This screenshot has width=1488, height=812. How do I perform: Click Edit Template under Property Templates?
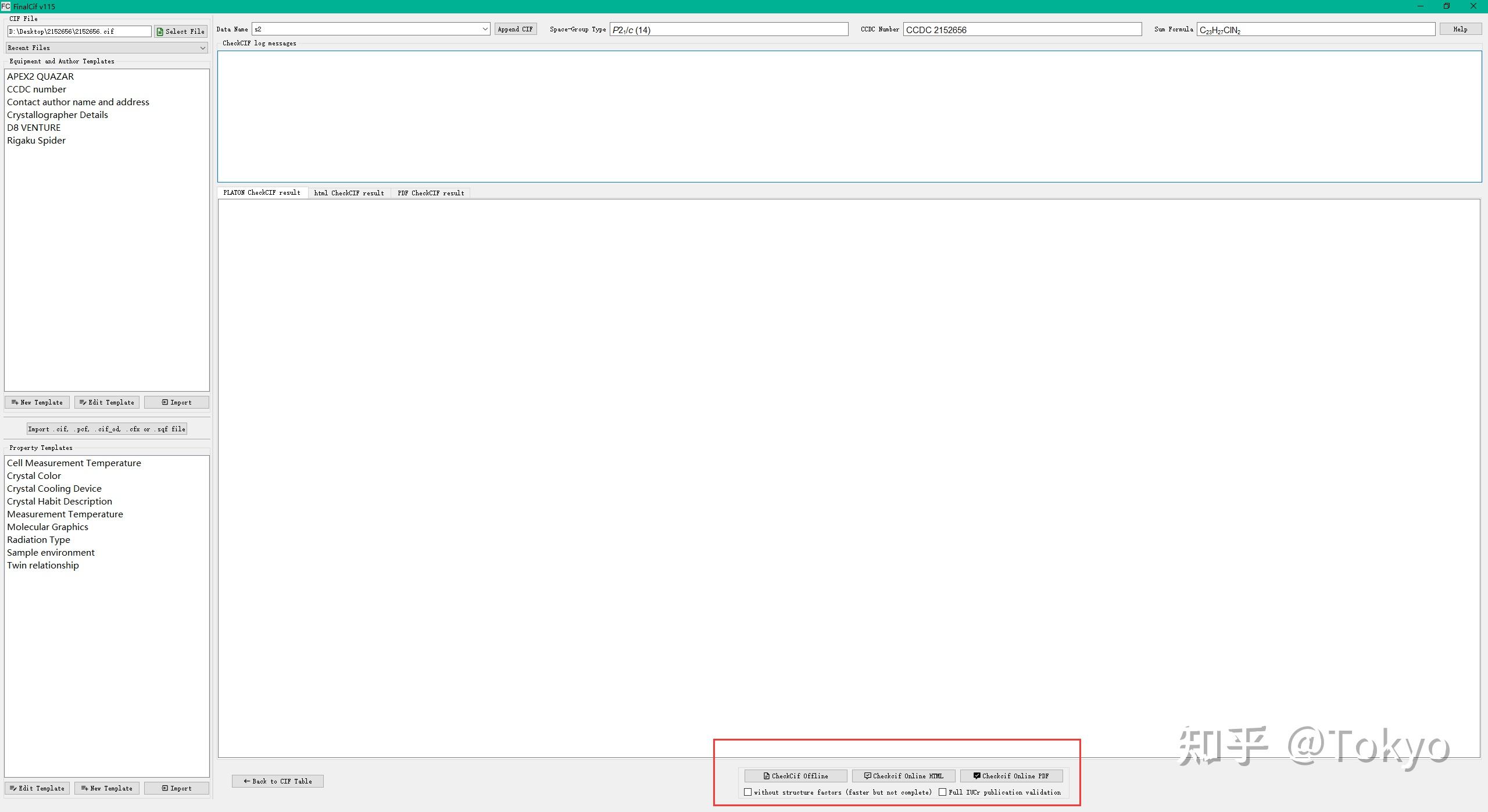click(37, 788)
